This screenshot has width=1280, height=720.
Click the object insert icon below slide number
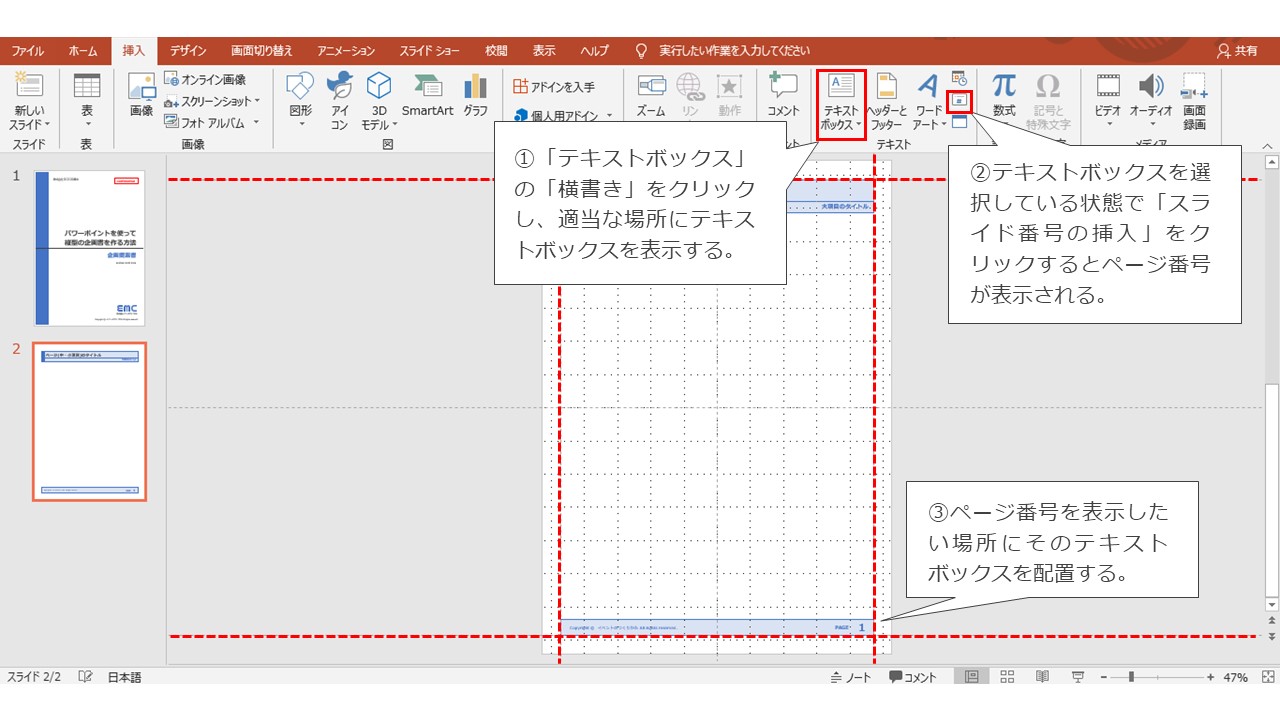[959, 121]
